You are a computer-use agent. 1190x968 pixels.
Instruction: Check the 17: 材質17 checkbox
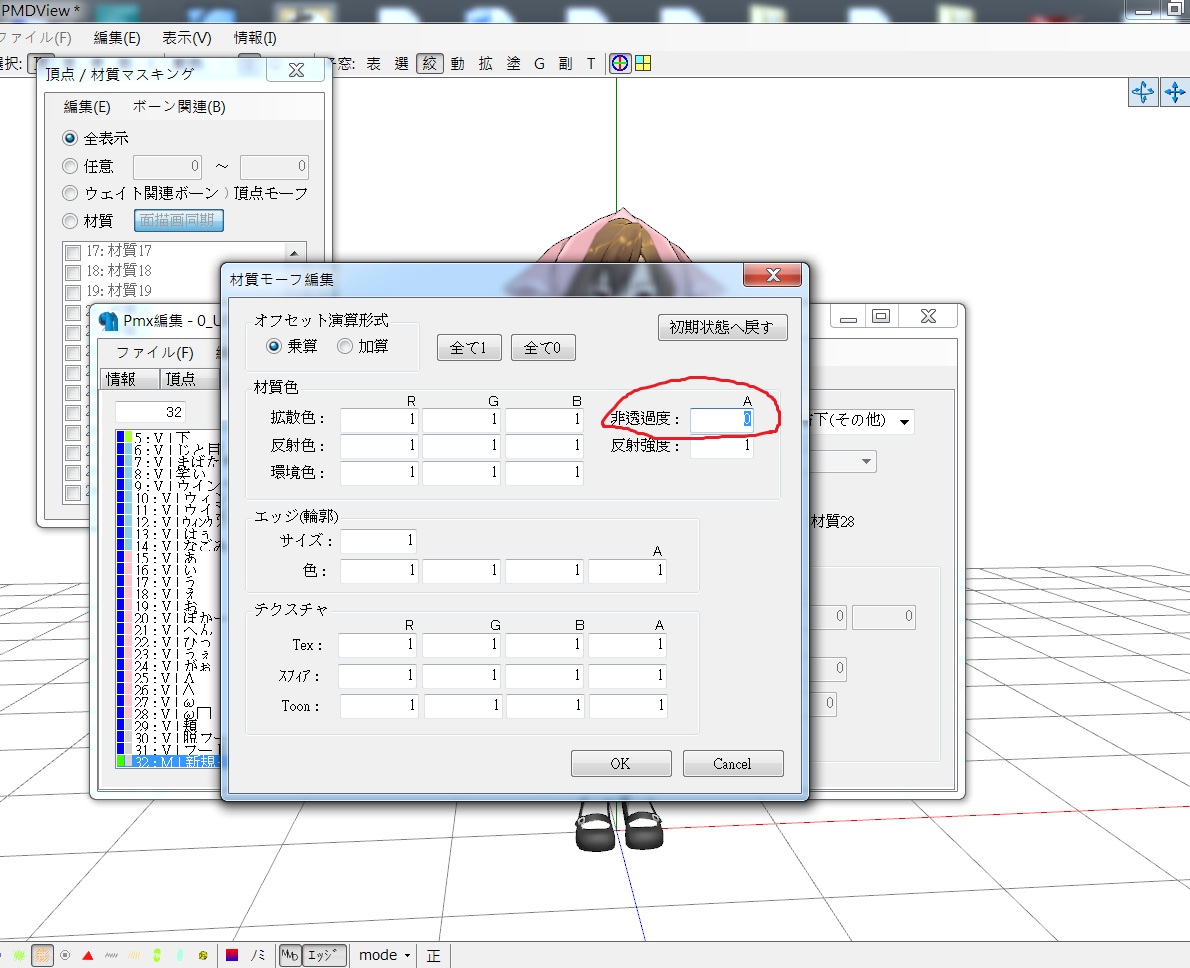click(x=74, y=251)
